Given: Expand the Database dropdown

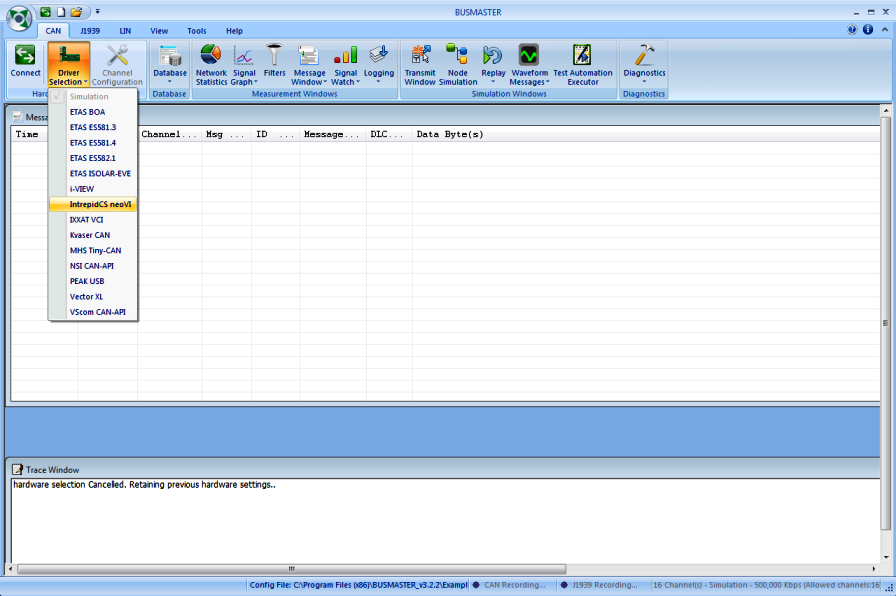Looking at the screenshot, I should point(169,64).
